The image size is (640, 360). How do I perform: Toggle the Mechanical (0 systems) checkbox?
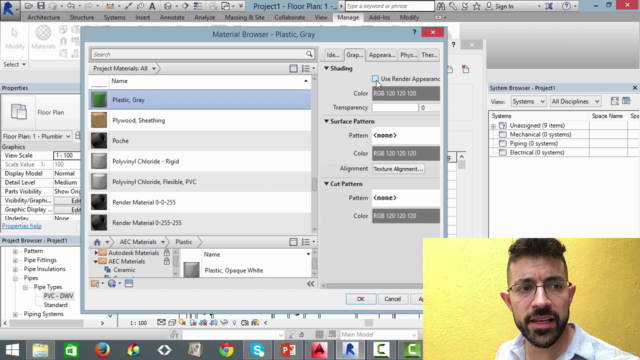[x=502, y=134]
